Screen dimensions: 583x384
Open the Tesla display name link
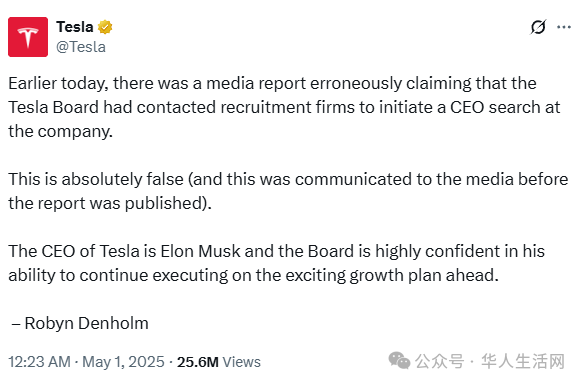[75, 27]
